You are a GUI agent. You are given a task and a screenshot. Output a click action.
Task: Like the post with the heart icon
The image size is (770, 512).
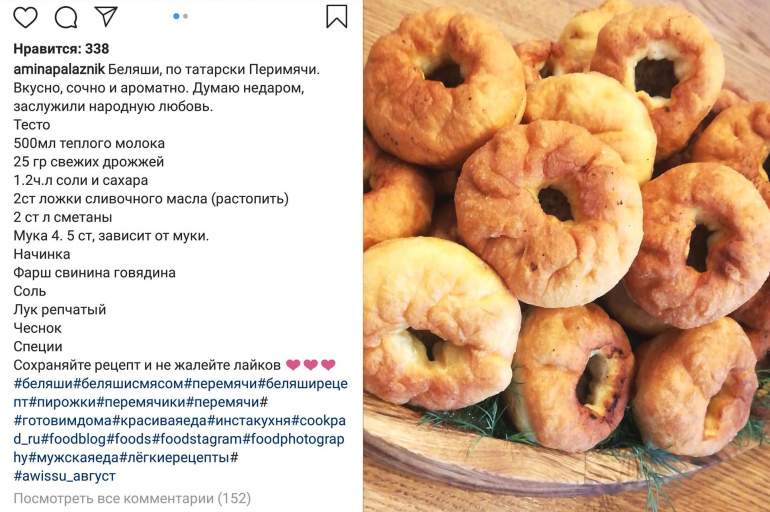click(25, 17)
